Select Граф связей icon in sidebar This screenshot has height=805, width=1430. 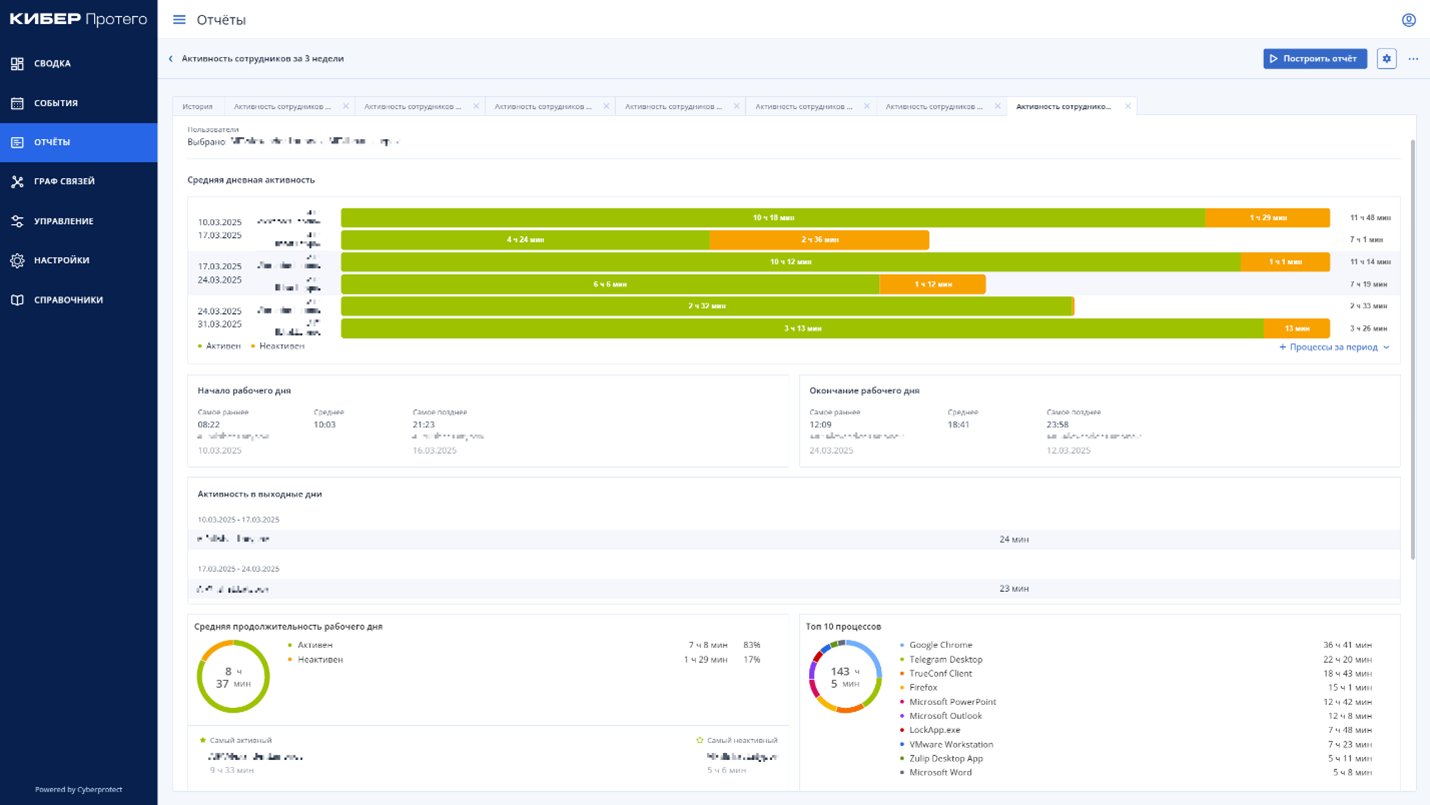click(x=17, y=182)
